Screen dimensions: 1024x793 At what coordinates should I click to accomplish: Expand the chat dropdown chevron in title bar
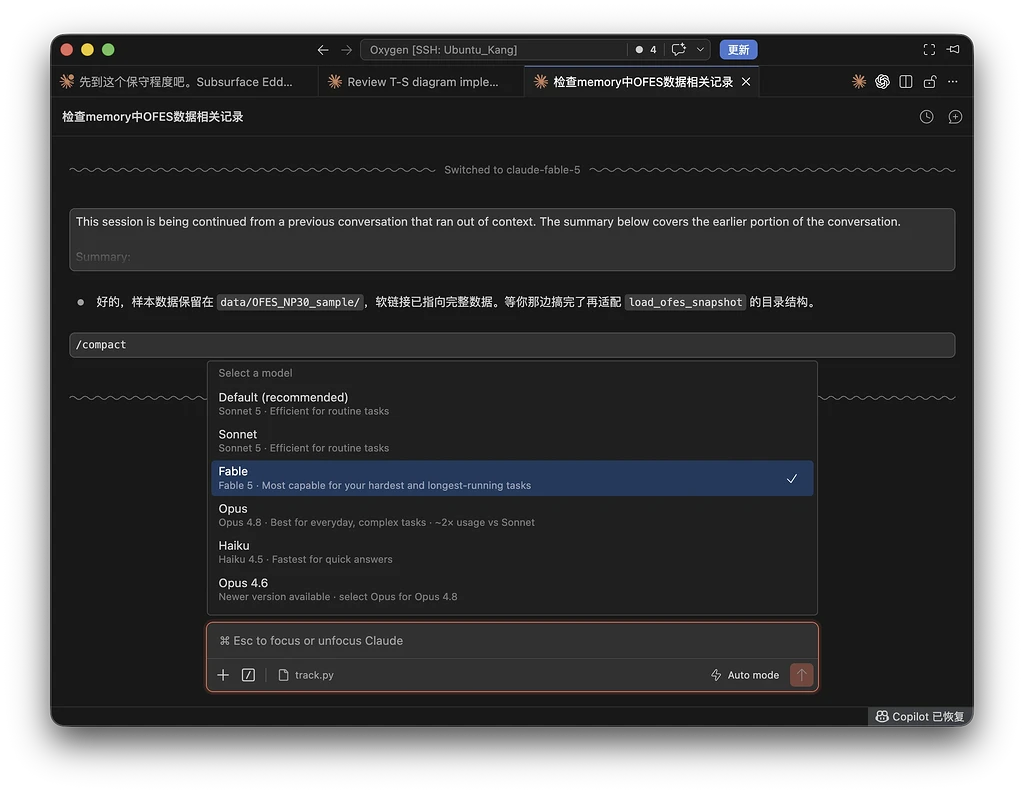point(700,50)
